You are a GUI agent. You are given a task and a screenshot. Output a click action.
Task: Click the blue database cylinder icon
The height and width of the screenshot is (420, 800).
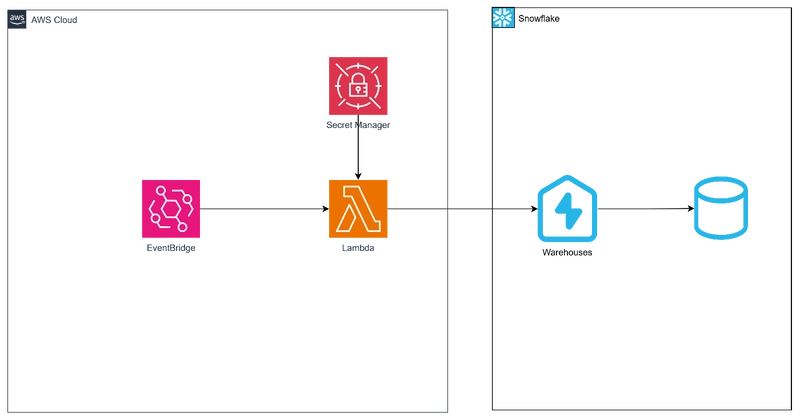[x=720, y=206]
